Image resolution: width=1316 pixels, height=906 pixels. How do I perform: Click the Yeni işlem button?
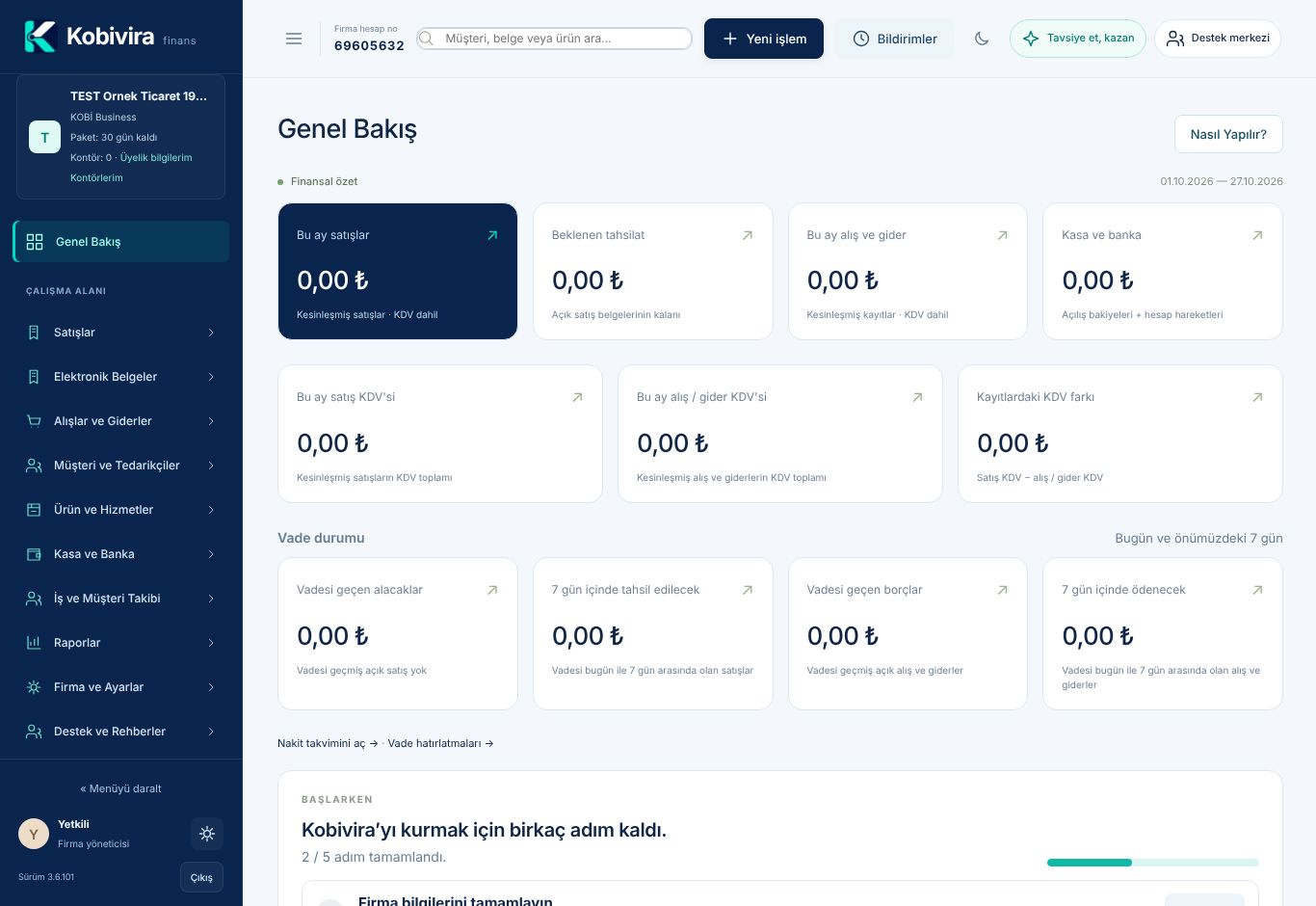pyautogui.click(x=764, y=39)
